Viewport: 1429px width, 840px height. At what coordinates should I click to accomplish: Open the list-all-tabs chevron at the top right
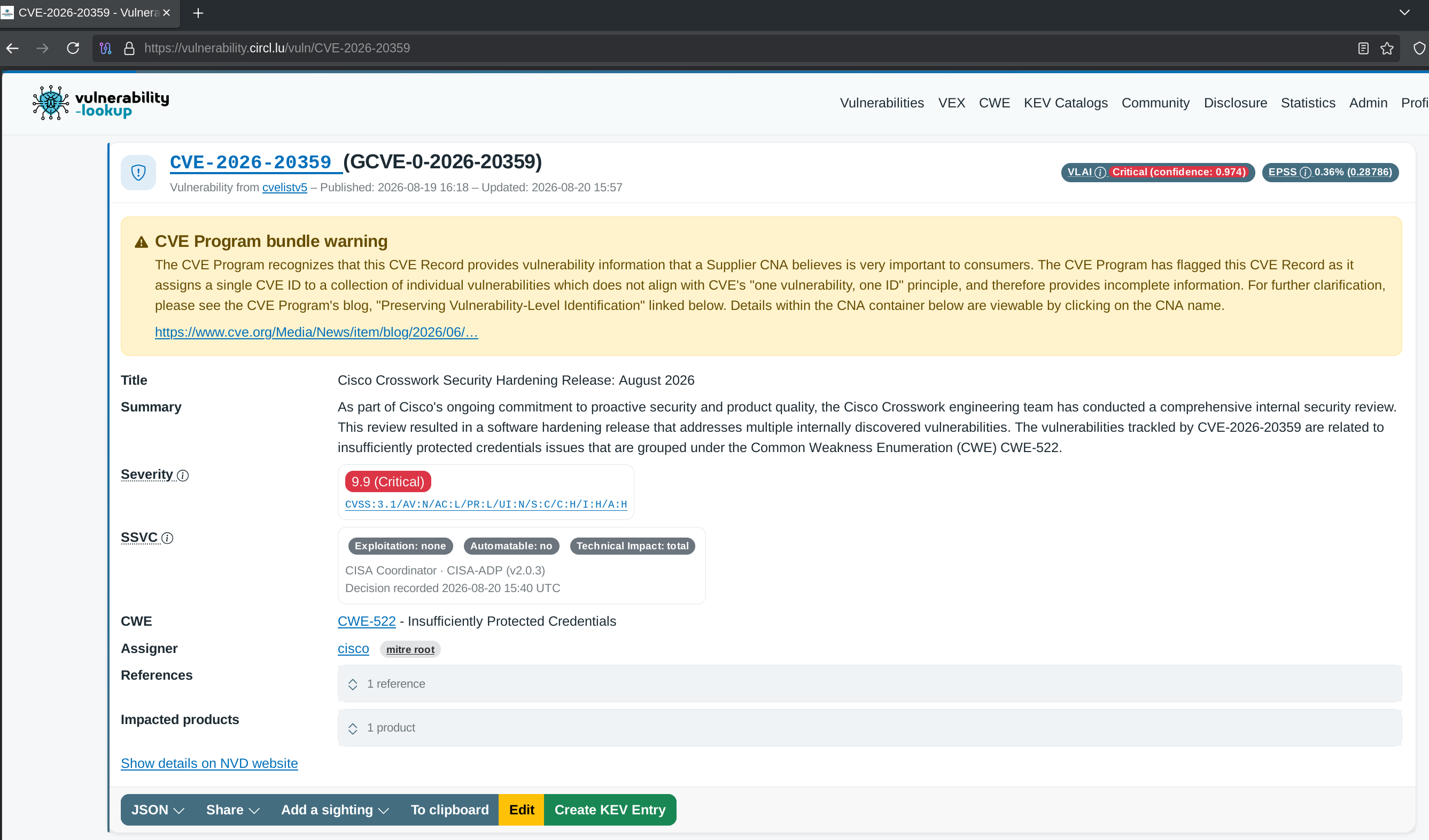pos(1404,12)
